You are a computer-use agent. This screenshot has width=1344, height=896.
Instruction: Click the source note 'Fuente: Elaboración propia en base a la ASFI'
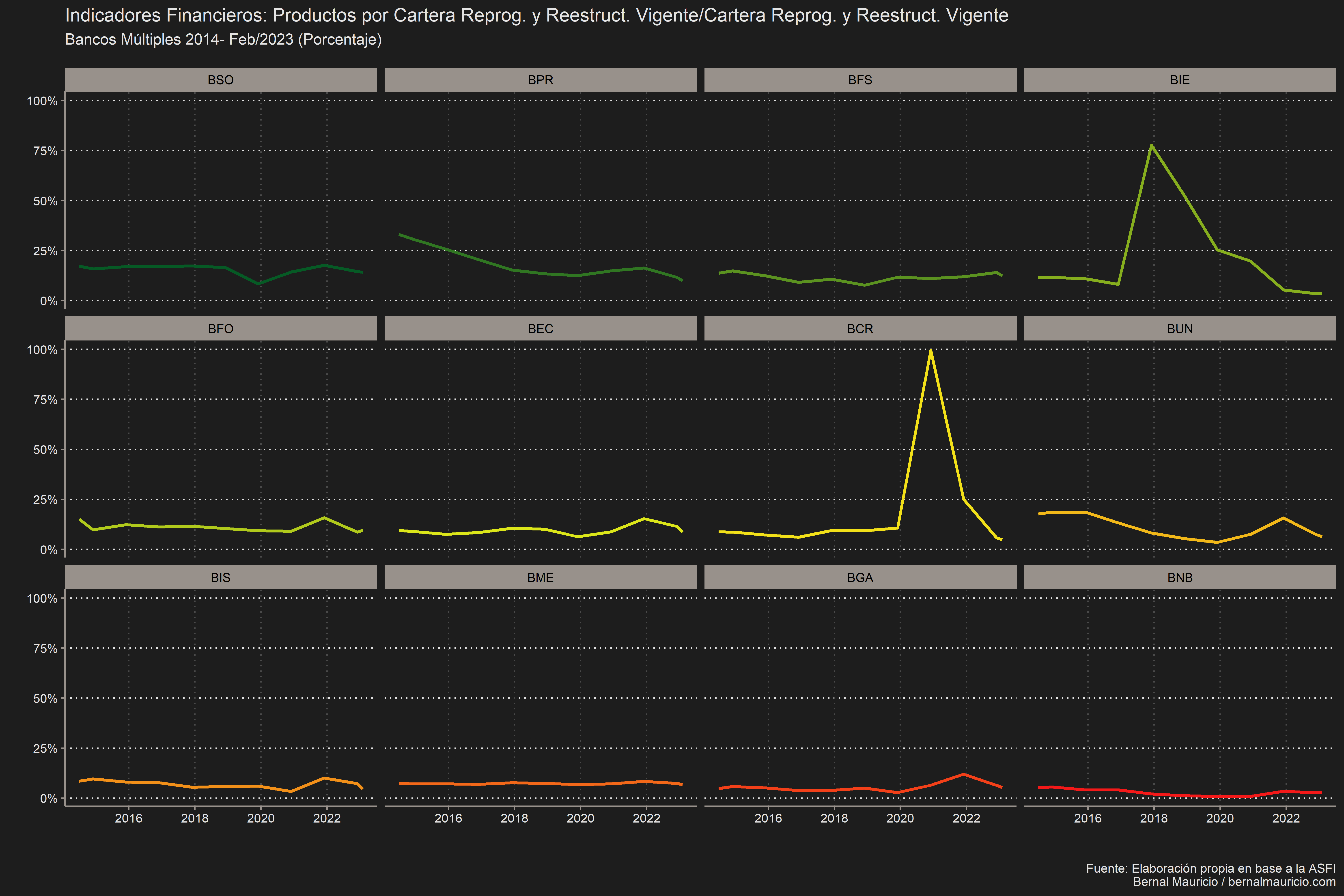coord(1211,869)
